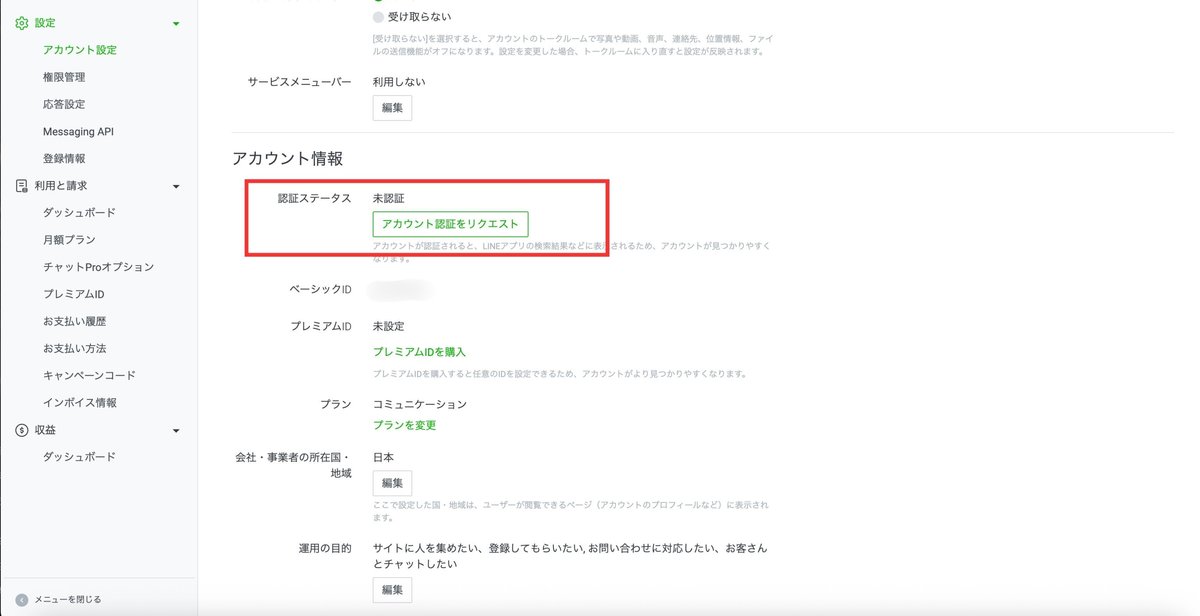Click the 認証ステータス label
1200x616 pixels.
coord(314,198)
